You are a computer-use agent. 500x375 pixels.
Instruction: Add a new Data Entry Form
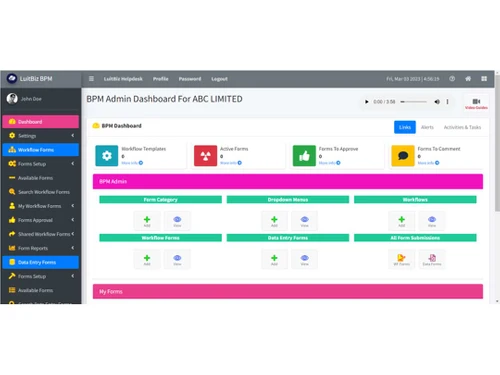274,259
